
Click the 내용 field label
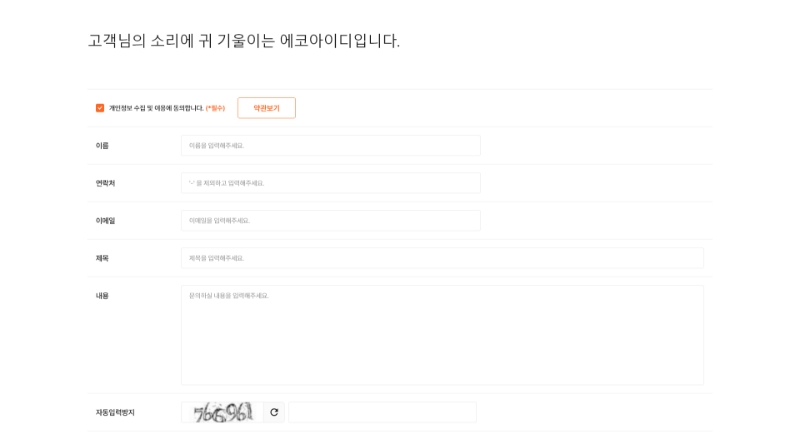[102, 295]
